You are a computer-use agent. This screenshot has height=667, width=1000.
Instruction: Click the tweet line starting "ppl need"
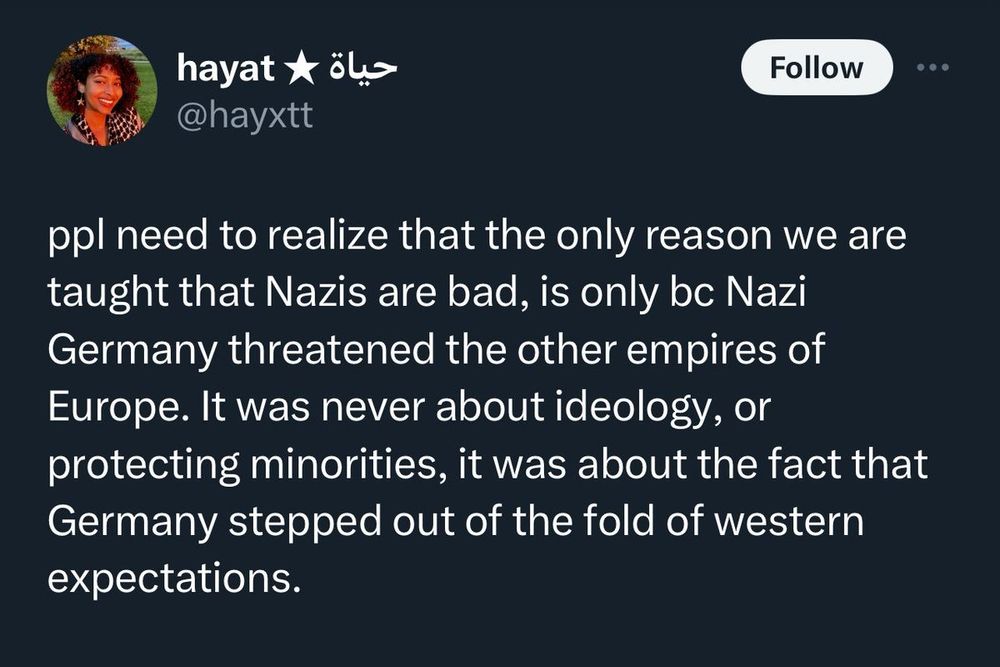click(x=477, y=236)
